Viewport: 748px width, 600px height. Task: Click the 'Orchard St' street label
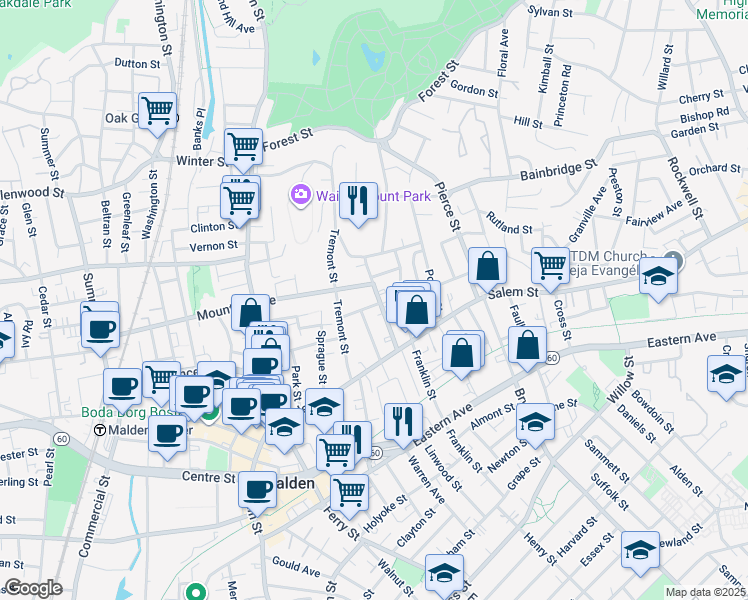pyautogui.click(x=715, y=168)
